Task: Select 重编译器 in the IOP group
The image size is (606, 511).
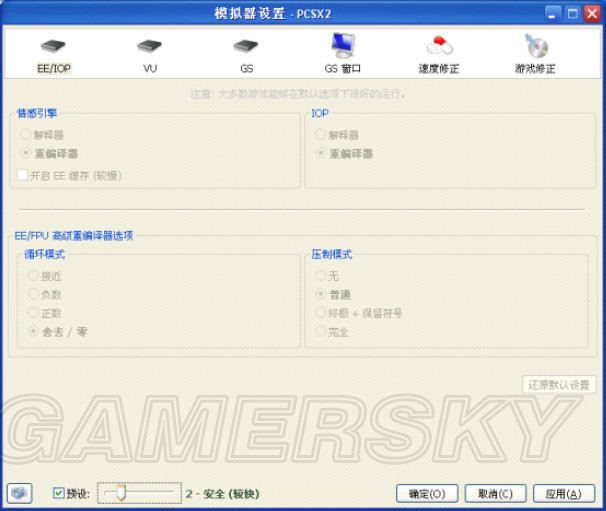Action: (x=344, y=153)
